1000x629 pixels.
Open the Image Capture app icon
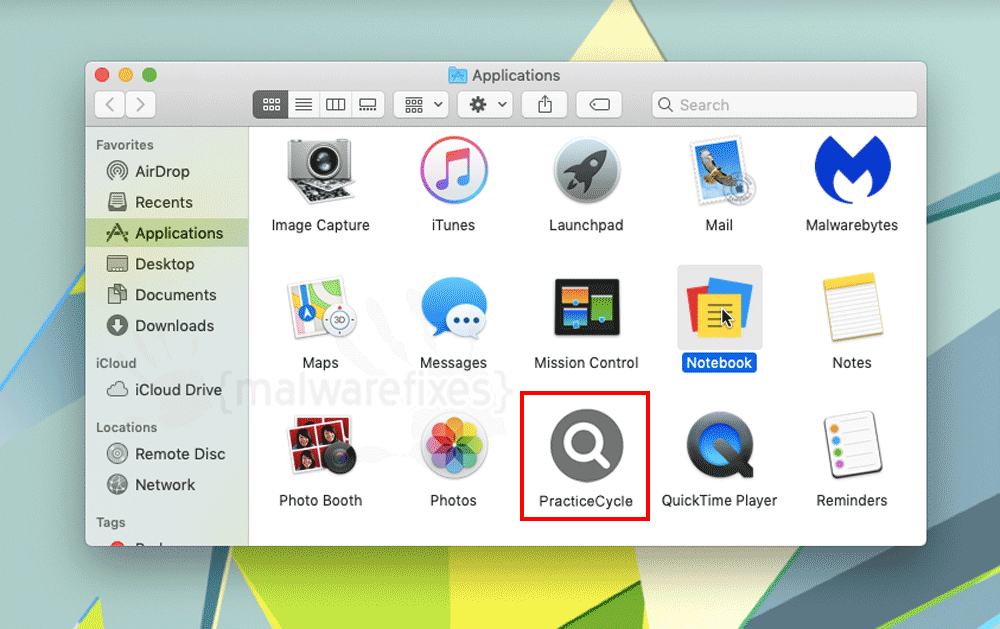coord(320,170)
